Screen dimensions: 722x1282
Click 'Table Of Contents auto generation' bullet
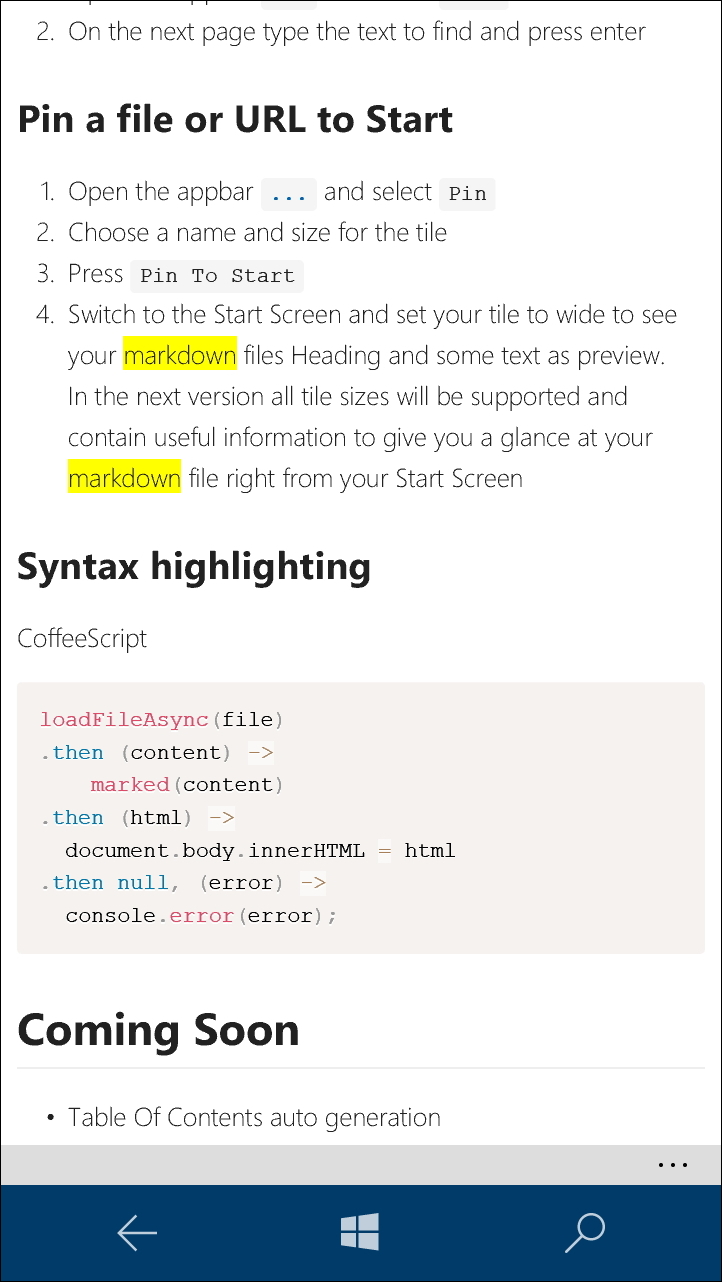[254, 1117]
